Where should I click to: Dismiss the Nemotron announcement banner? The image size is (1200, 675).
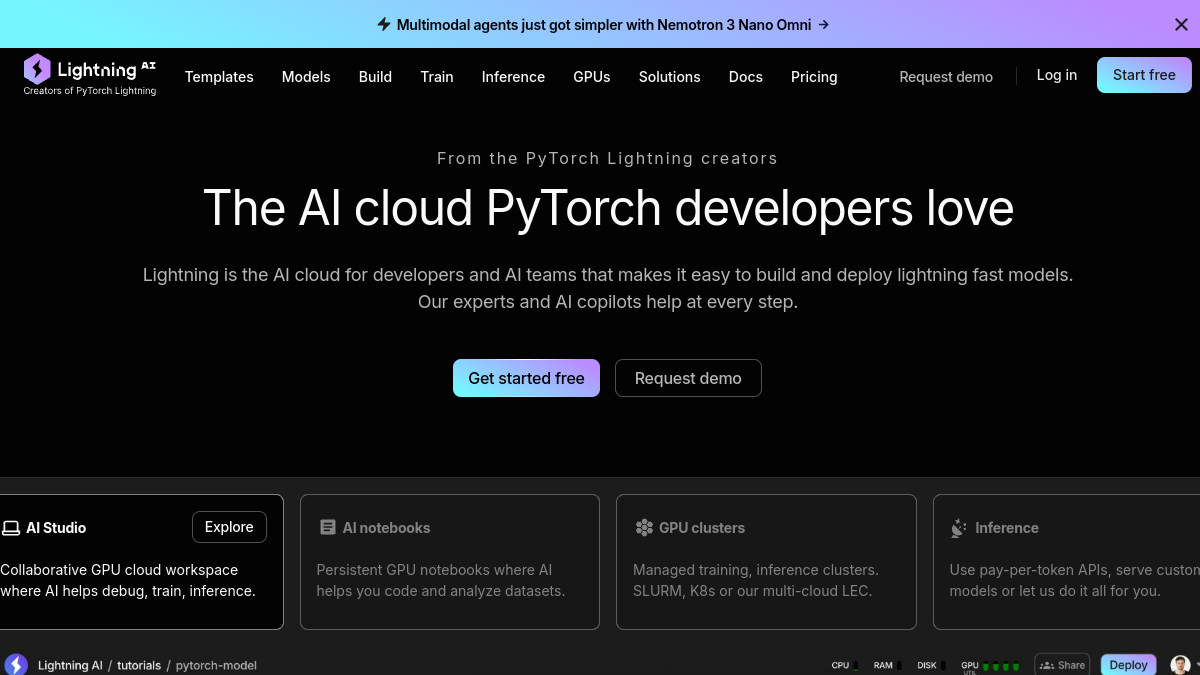coord(1181,25)
